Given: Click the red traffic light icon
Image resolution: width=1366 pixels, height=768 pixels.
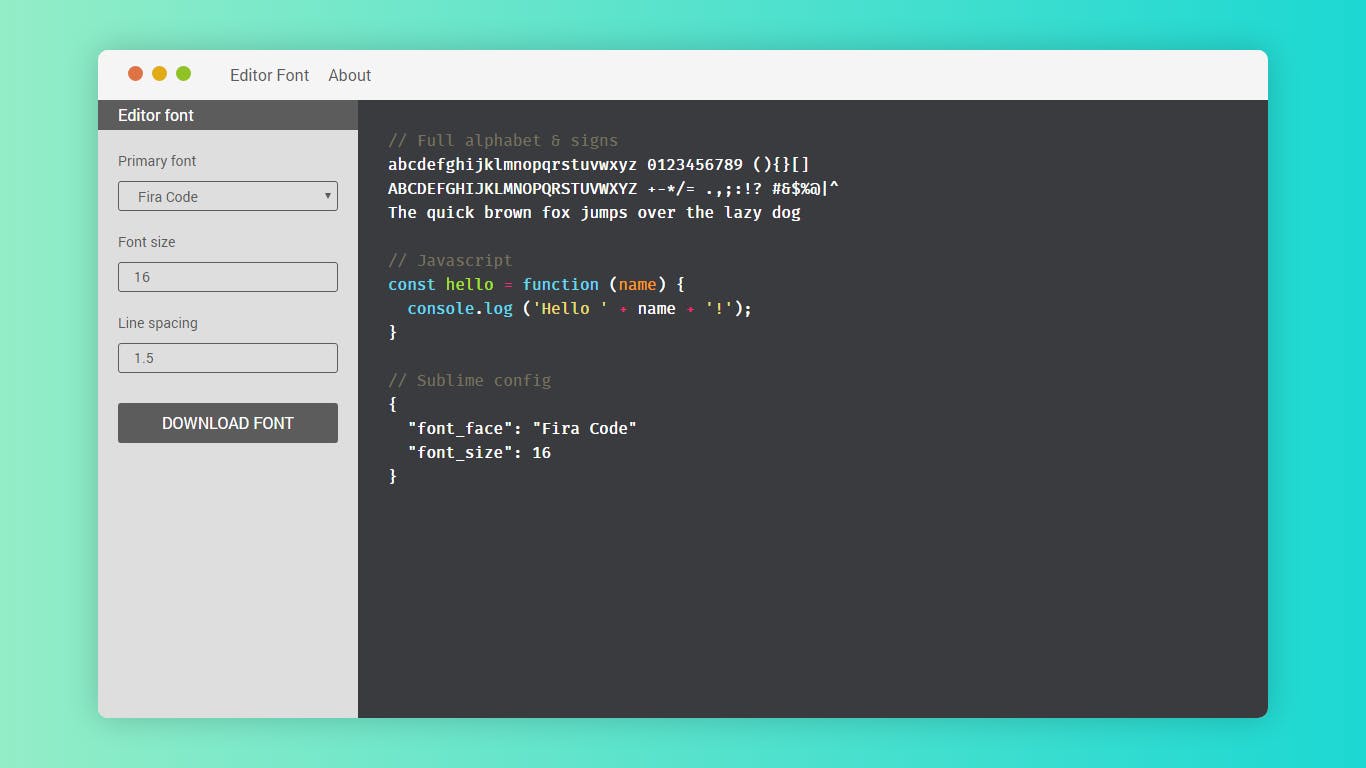Looking at the screenshot, I should click(135, 73).
